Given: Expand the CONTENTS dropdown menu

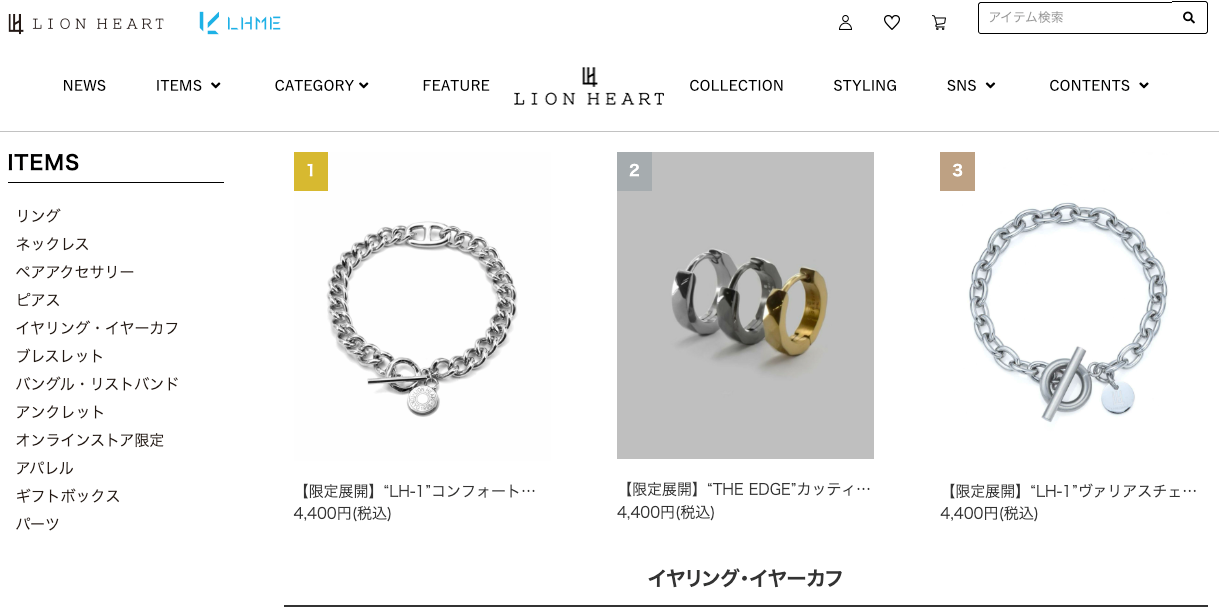Looking at the screenshot, I should point(1099,86).
